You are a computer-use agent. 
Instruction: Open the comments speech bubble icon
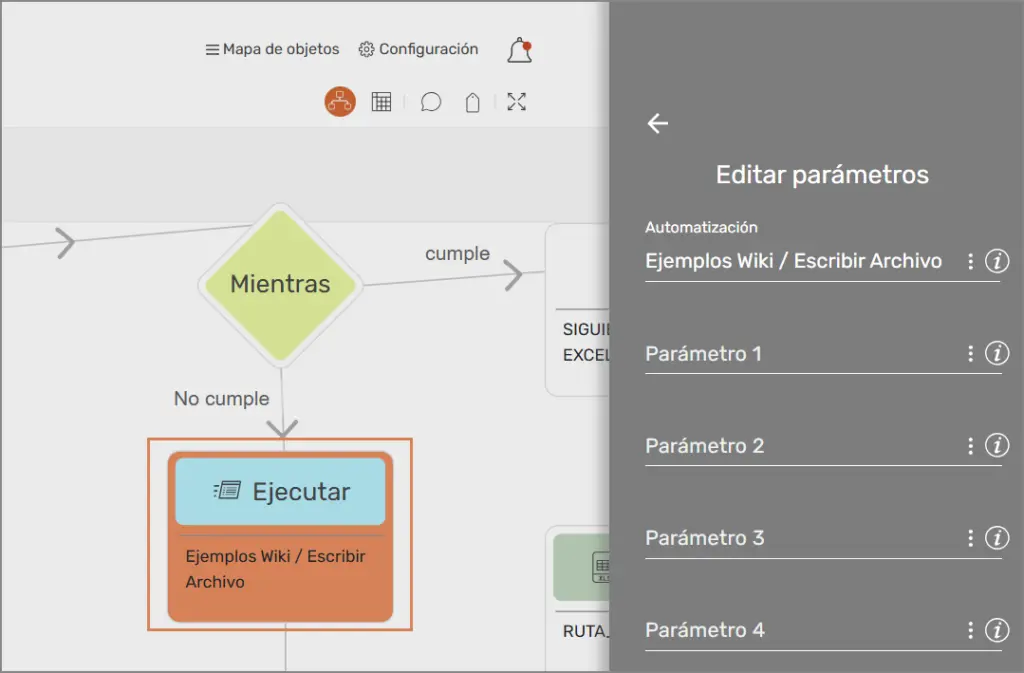point(431,102)
